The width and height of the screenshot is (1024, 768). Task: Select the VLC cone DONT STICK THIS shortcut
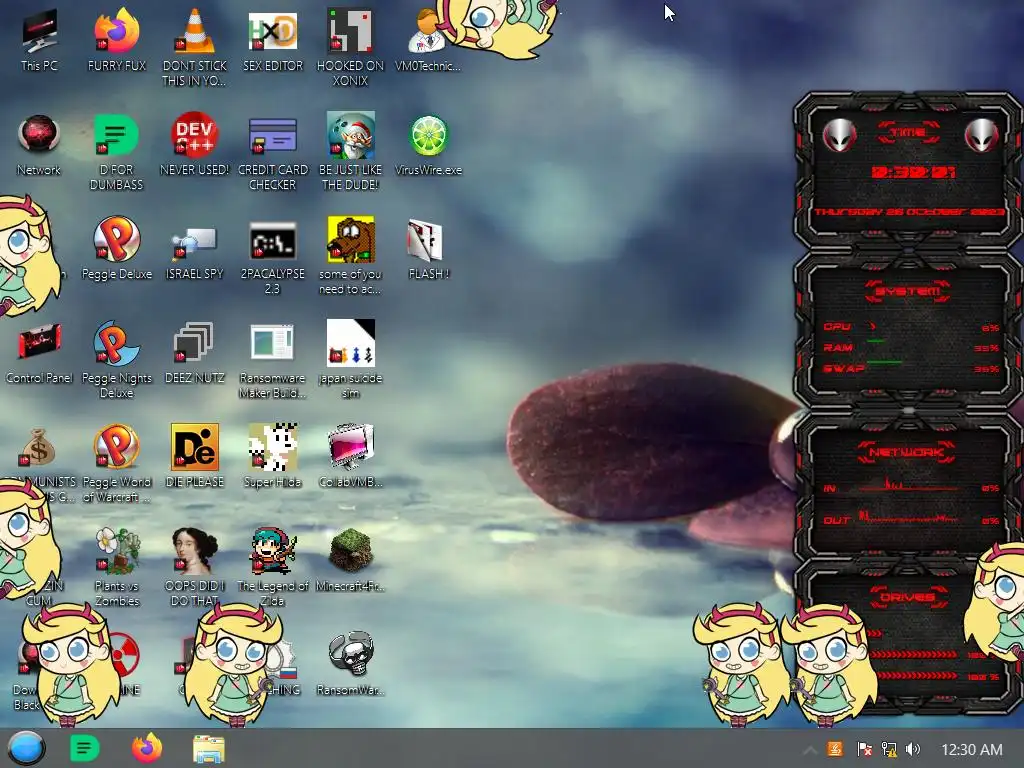click(x=195, y=48)
